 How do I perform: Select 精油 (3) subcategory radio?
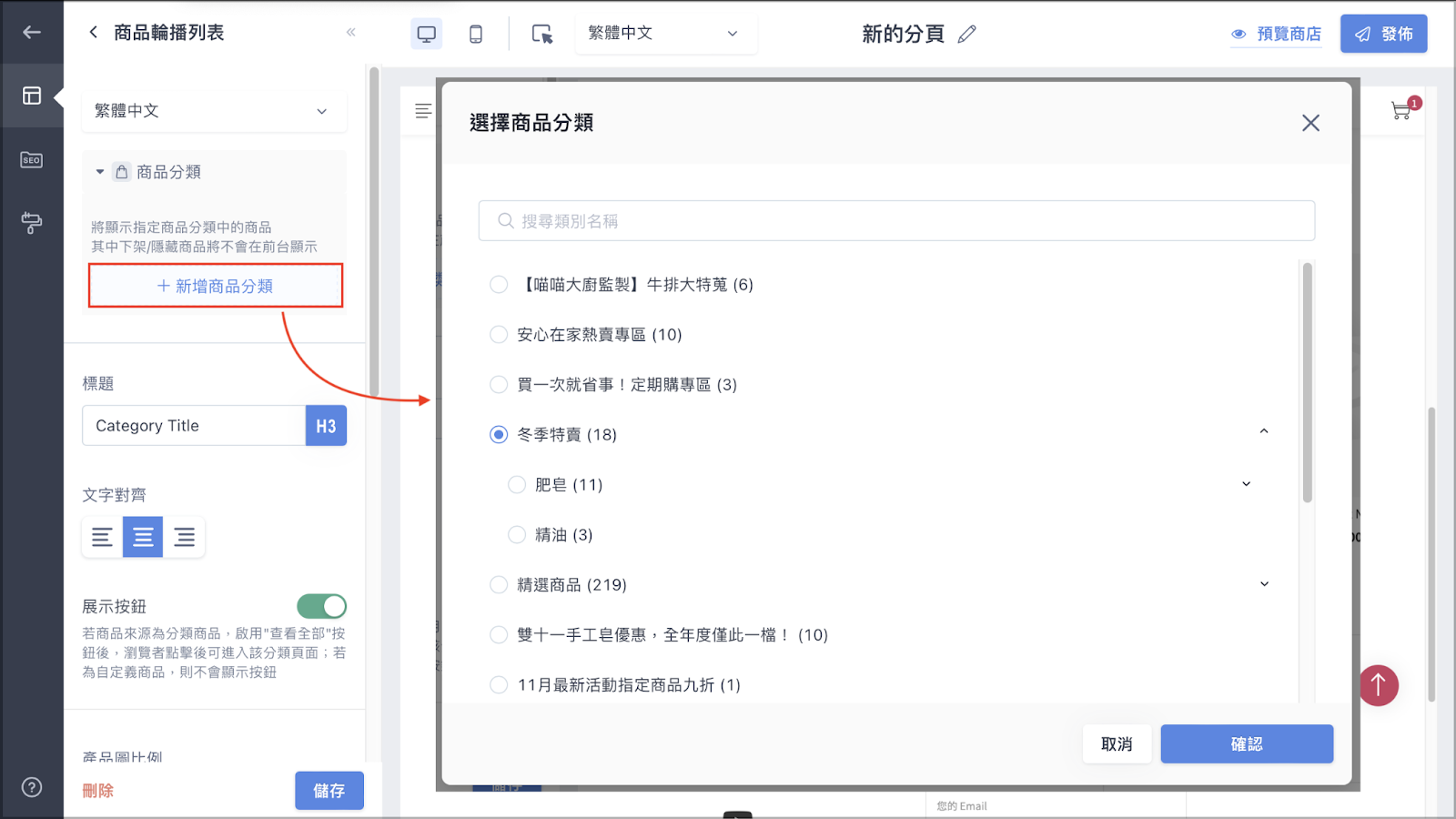pos(517,535)
